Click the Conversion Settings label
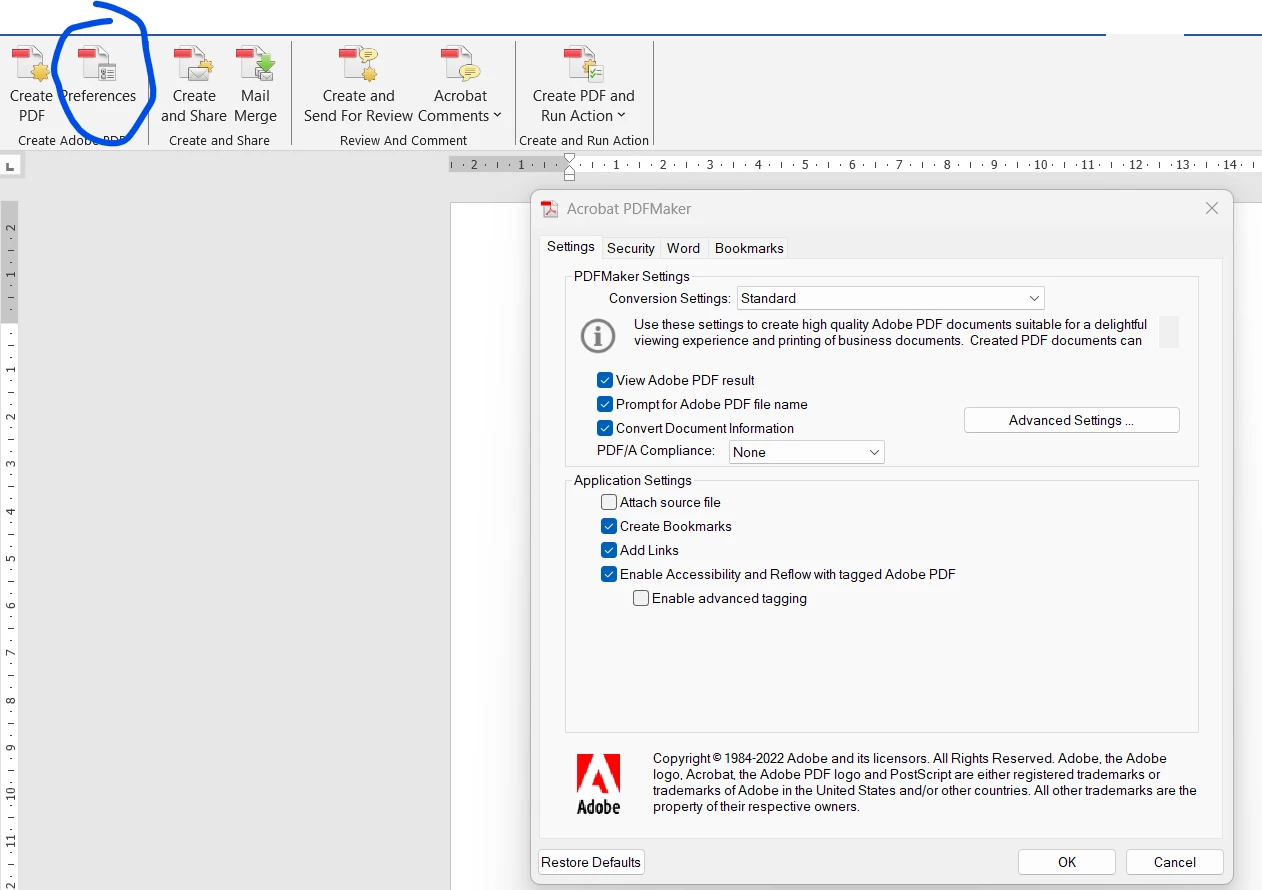The width and height of the screenshot is (1262, 890). point(670,298)
